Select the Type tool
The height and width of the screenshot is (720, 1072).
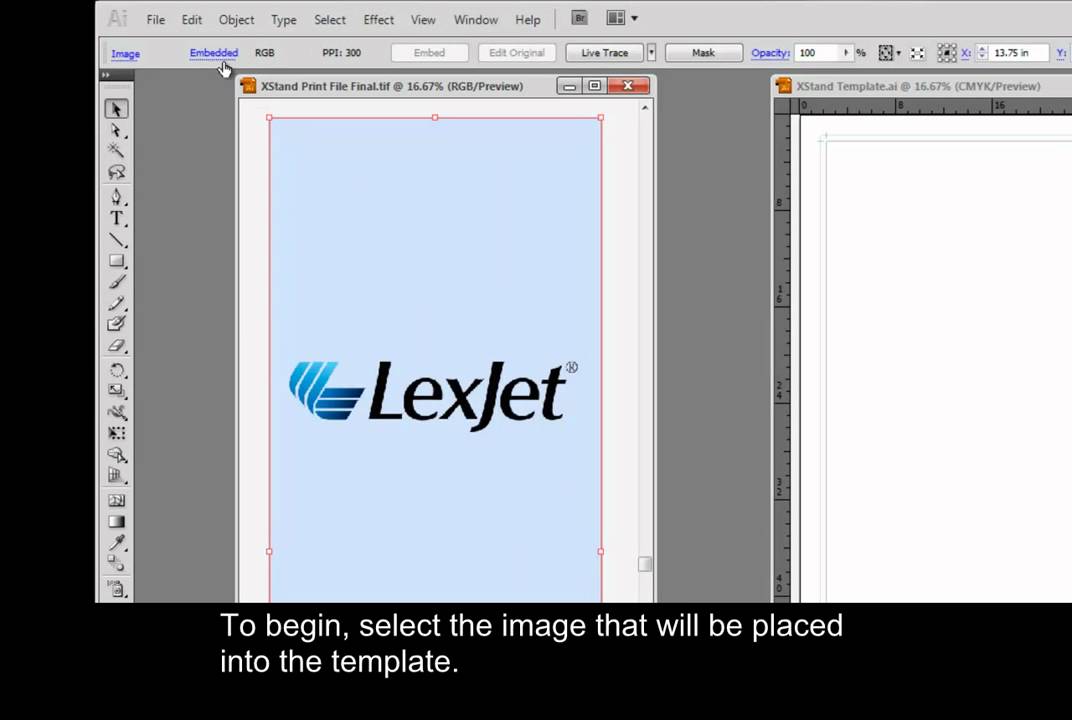(116, 218)
